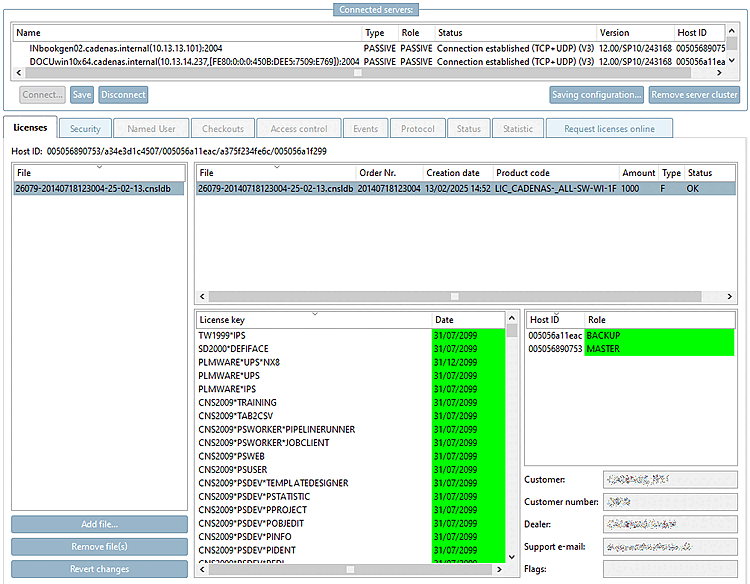Select the green MASTER role entry
Image resolution: width=750 pixels, height=584 pixels.
(x=658, y=349)
